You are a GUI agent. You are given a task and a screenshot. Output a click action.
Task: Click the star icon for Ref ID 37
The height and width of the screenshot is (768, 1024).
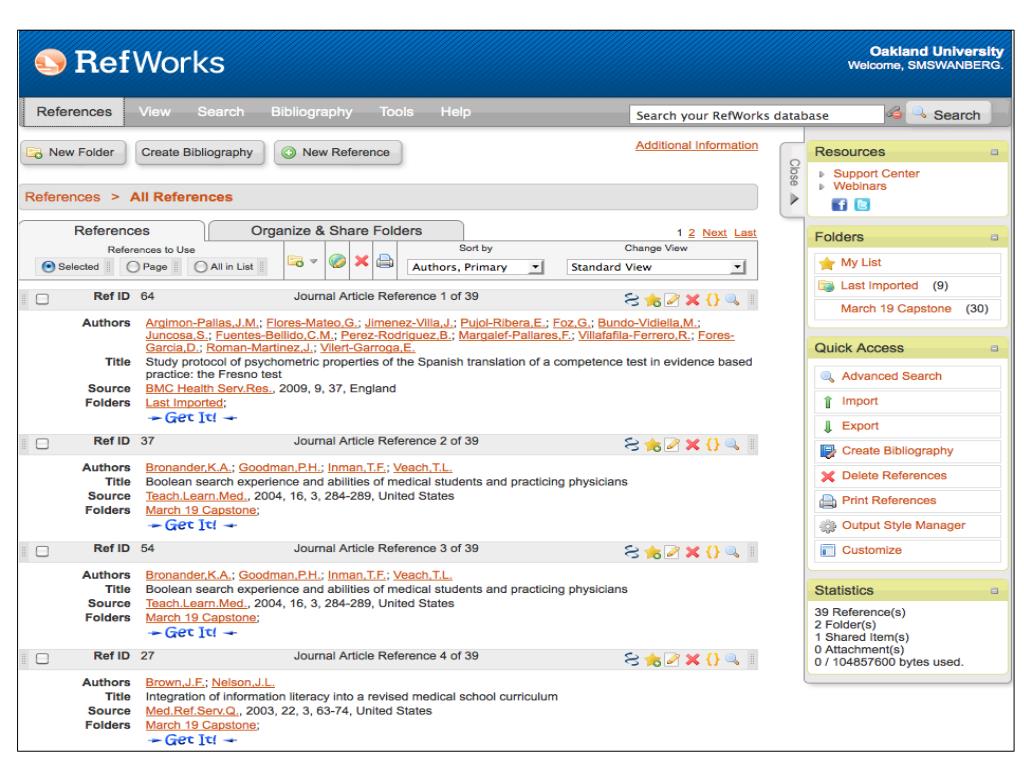(x=652, y=444)
